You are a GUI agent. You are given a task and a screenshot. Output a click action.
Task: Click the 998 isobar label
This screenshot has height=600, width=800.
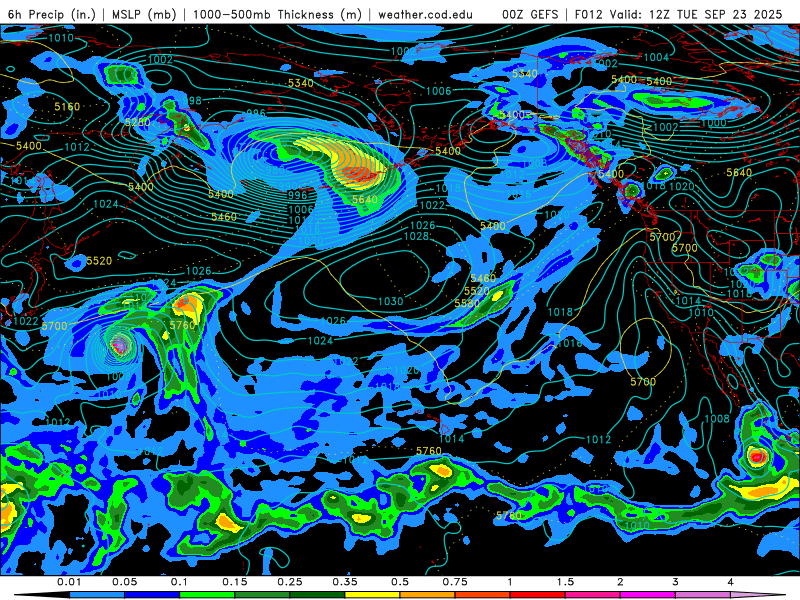[194, 101]
